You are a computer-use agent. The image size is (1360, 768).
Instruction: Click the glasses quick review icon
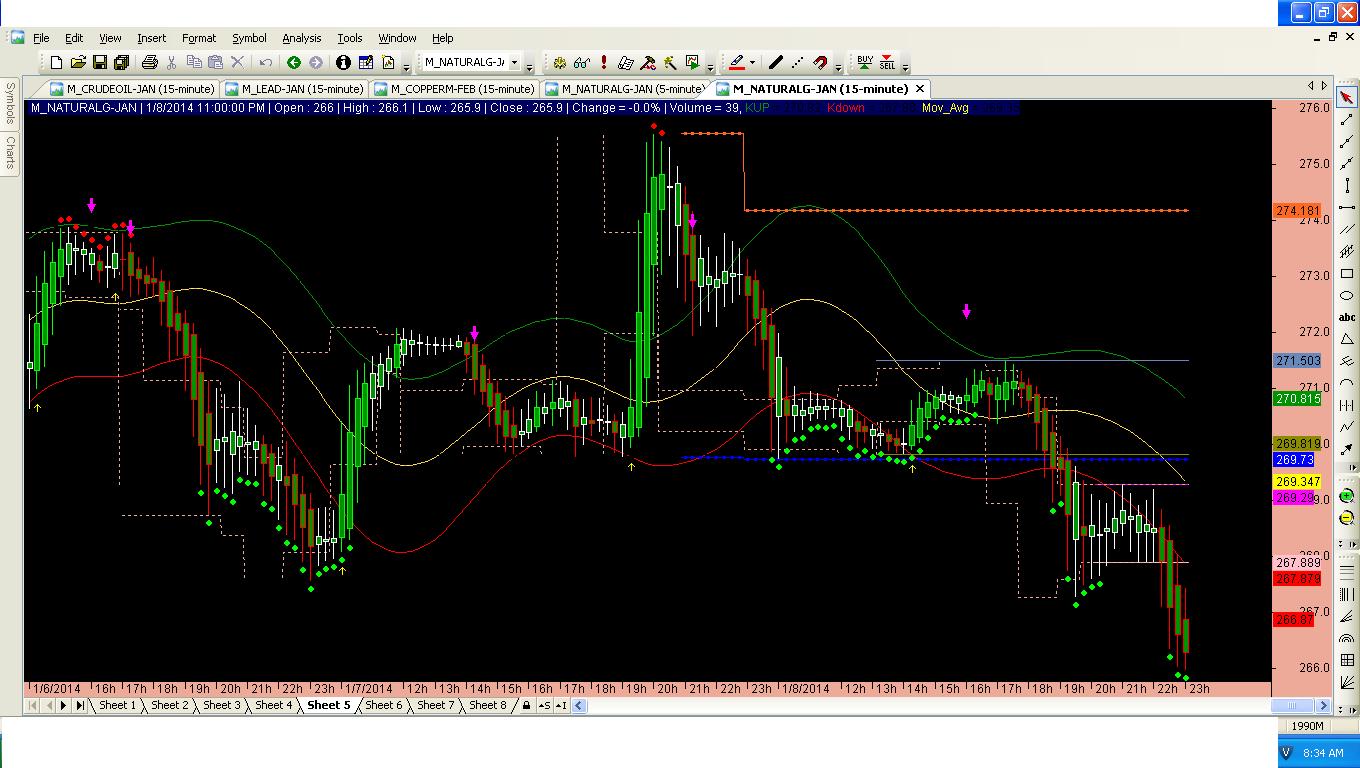click(582, 63)
